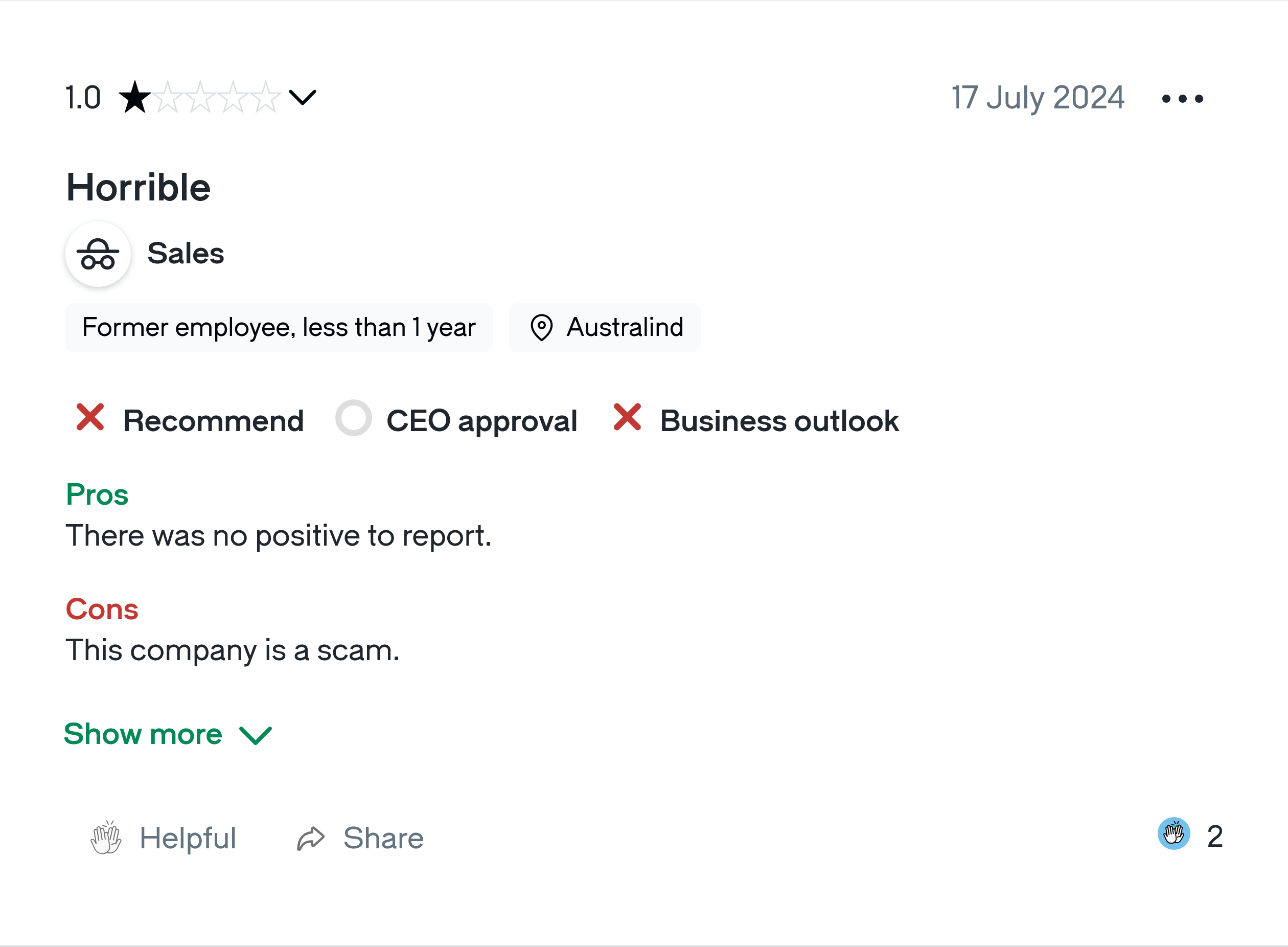Screen dimensions: 1288x947
Task: Click the helpful count number 2
Action: [1215, 837]
